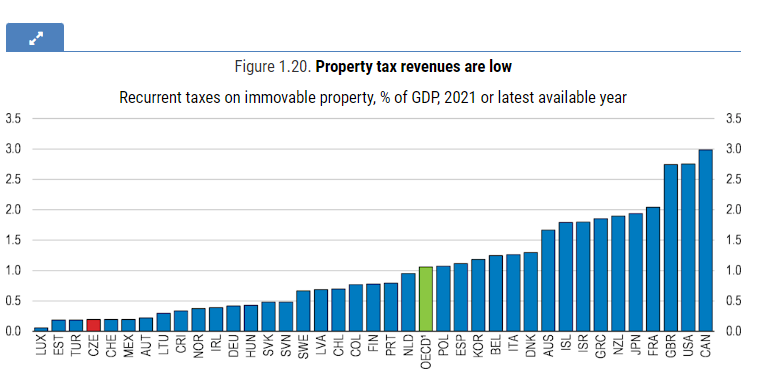Click the USA bar
The height and width of the screenshot is (373, 775).
click(688, 248)
